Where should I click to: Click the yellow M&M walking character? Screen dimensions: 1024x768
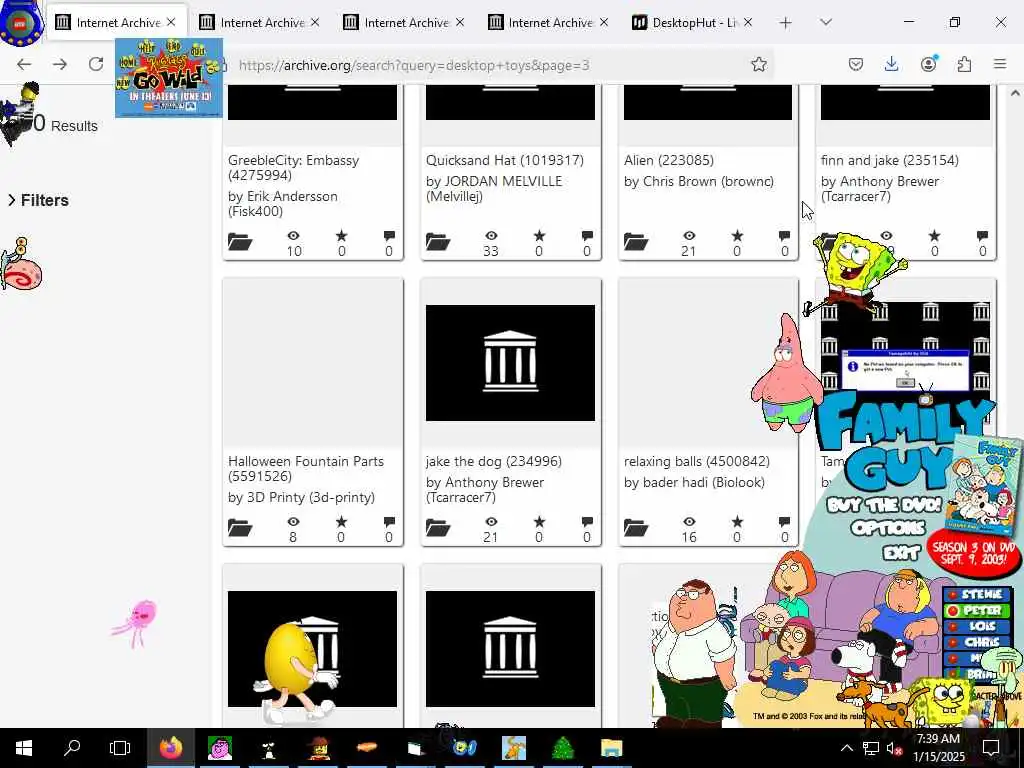pos(293,671)
